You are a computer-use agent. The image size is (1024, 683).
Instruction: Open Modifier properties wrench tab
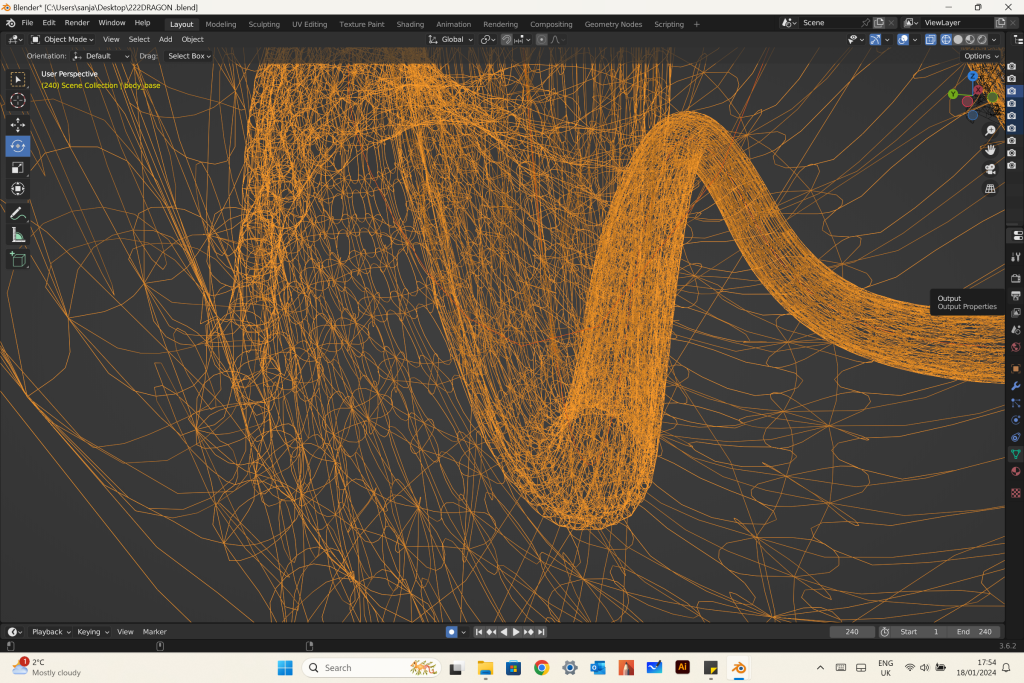coord(1016,386)
